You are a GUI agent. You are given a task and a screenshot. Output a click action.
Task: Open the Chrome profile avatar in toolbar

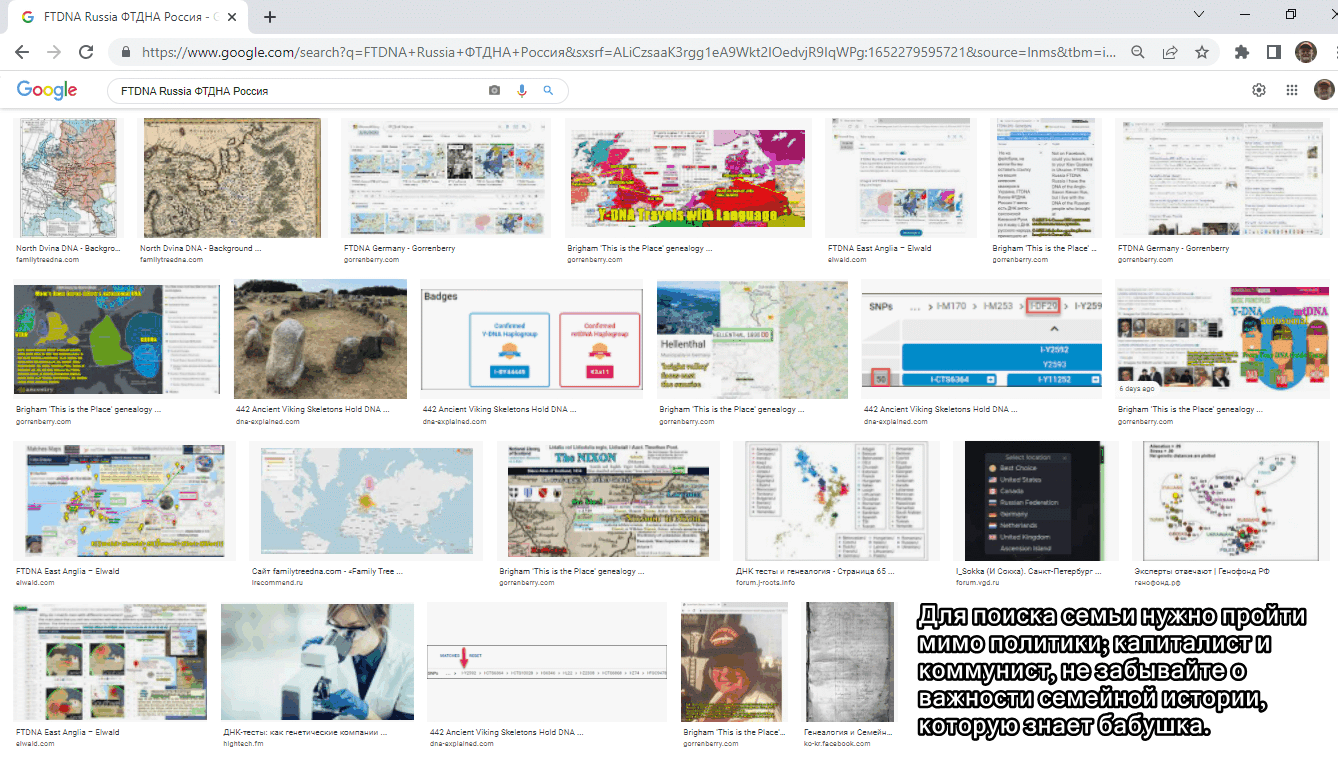click(1305, 52)
